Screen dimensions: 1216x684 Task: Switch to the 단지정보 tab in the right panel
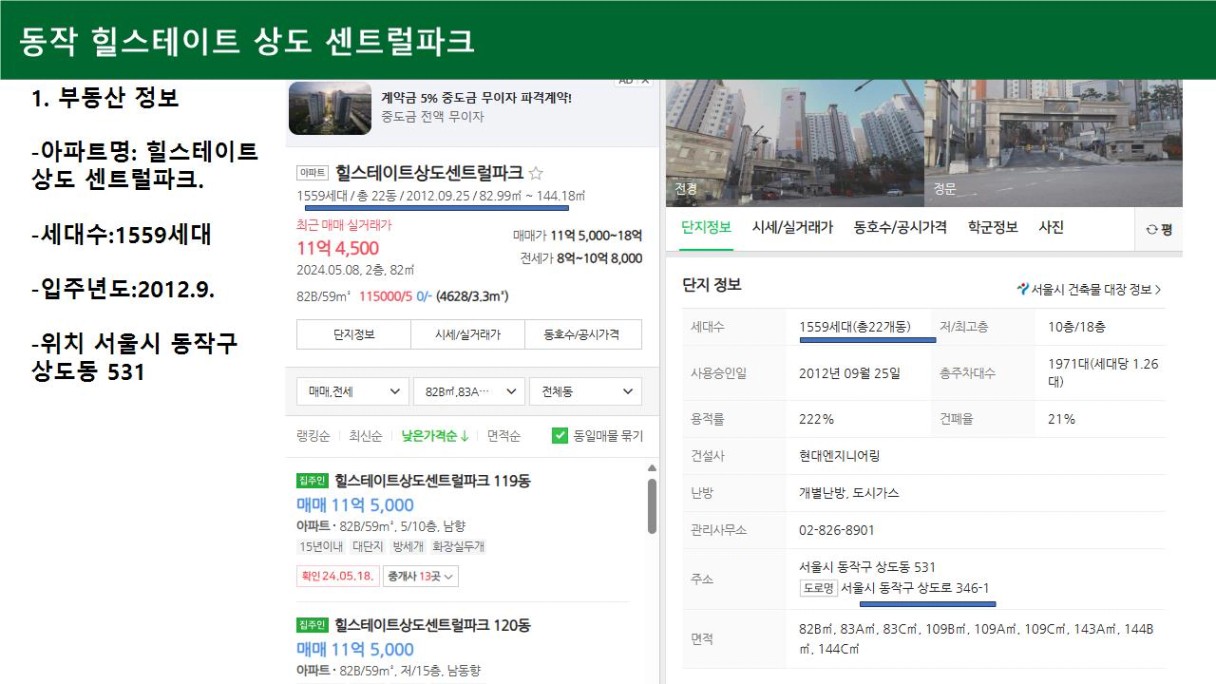tap(706, 227)
